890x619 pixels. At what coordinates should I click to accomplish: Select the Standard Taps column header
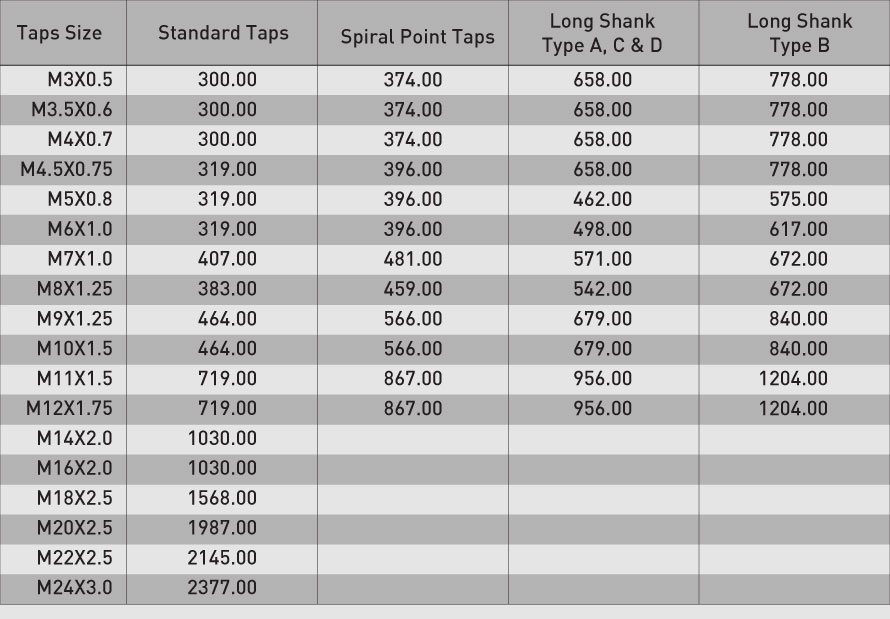tap(223, 33)
